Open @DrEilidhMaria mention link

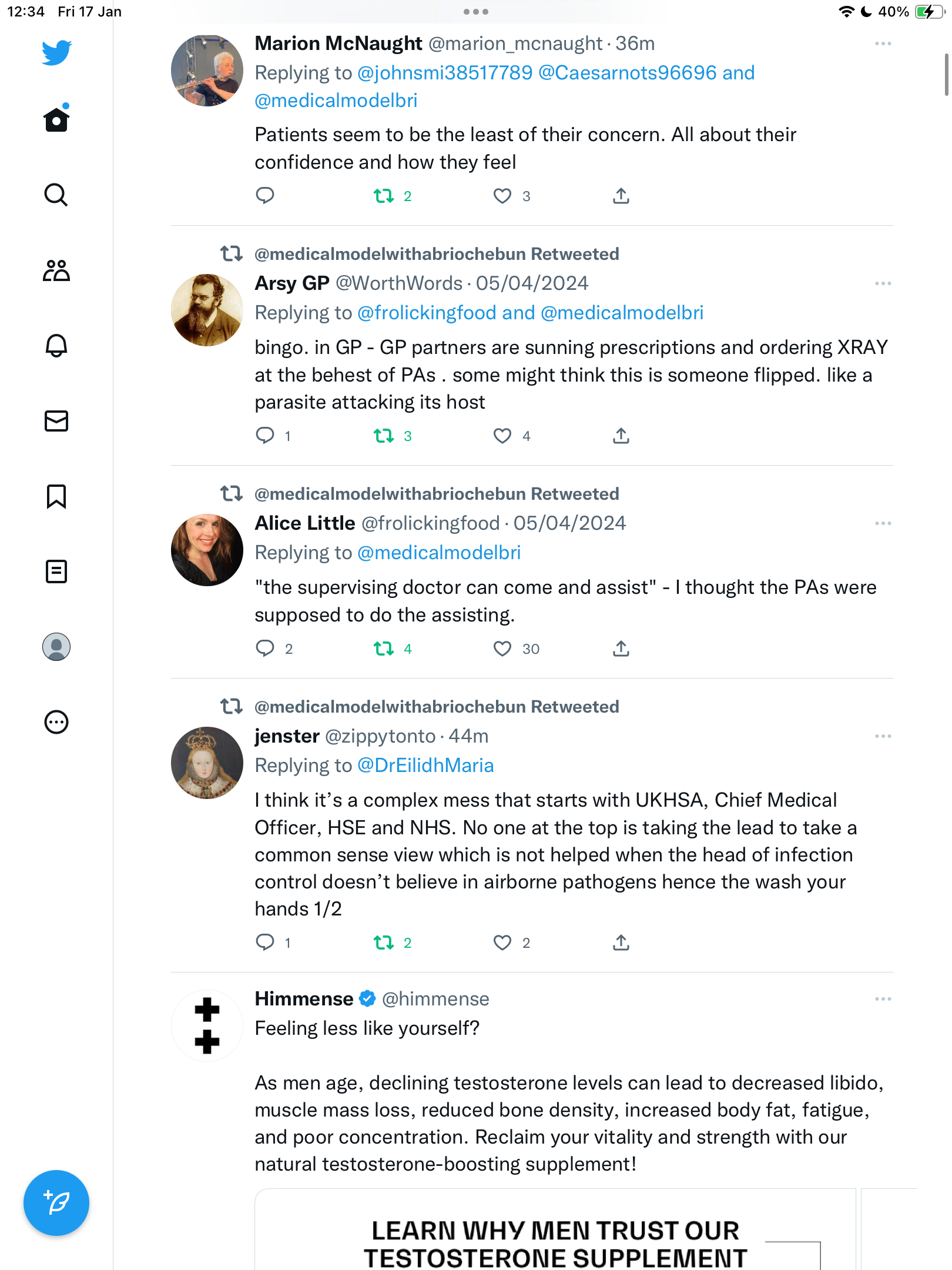click(425, 766)
